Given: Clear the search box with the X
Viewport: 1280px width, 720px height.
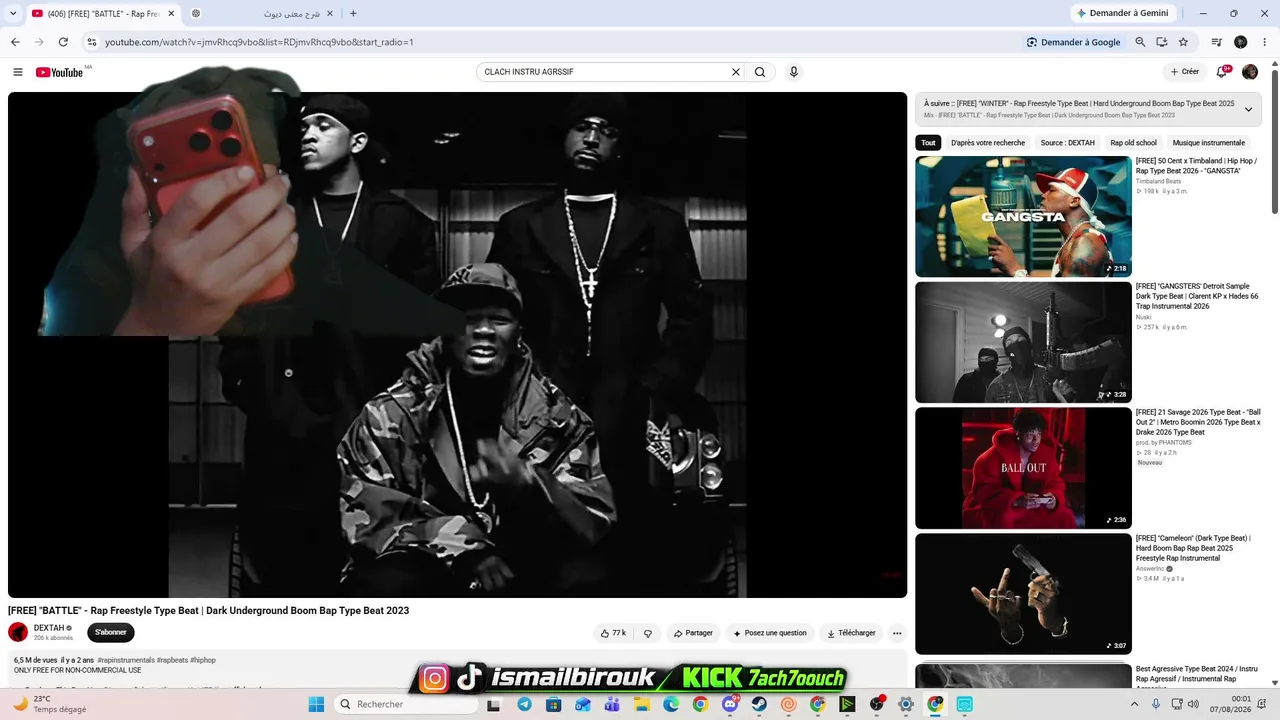Looking at the screenshot, I should pos(736,72).
